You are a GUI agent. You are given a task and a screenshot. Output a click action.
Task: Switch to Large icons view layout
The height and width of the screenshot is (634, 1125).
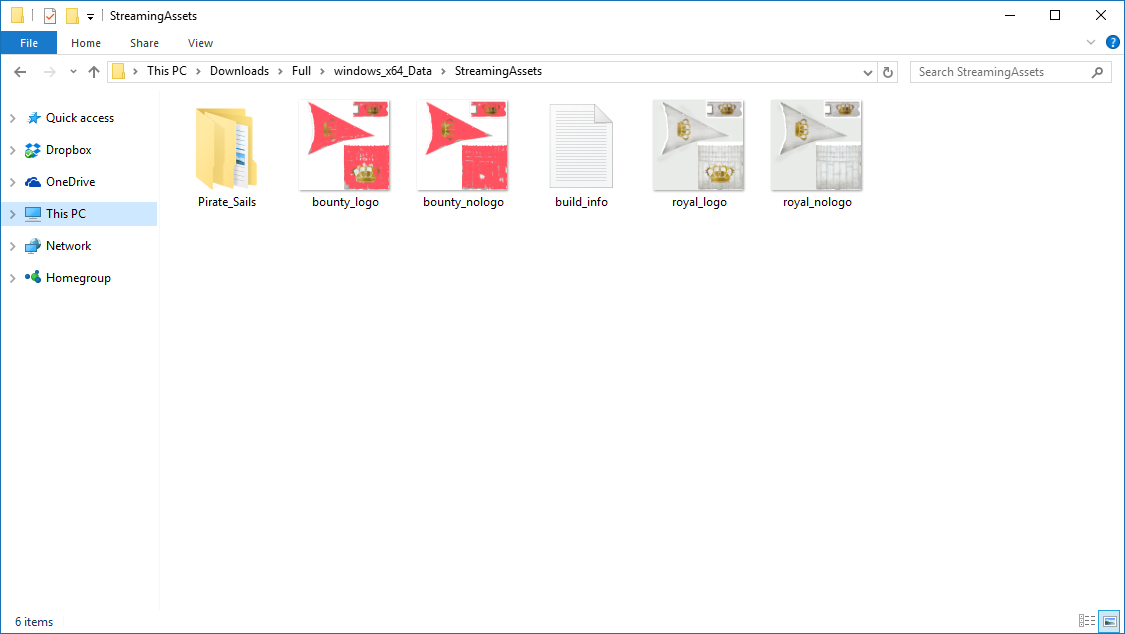(x=1109, y=621)
